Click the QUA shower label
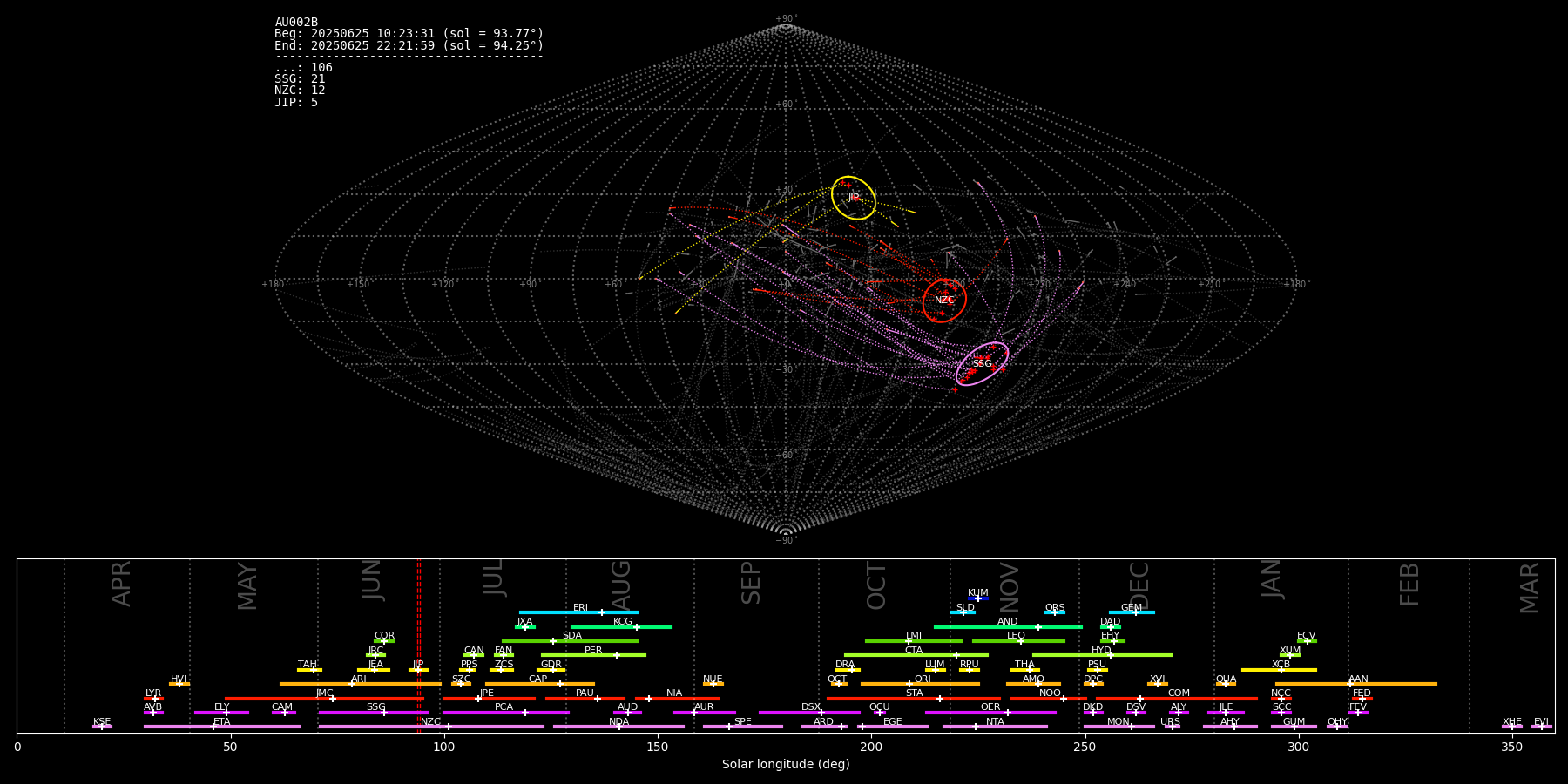Image resolution: width=1568 pixels, height=784 pixels. pyautogui.click(x=1226, y=679)
